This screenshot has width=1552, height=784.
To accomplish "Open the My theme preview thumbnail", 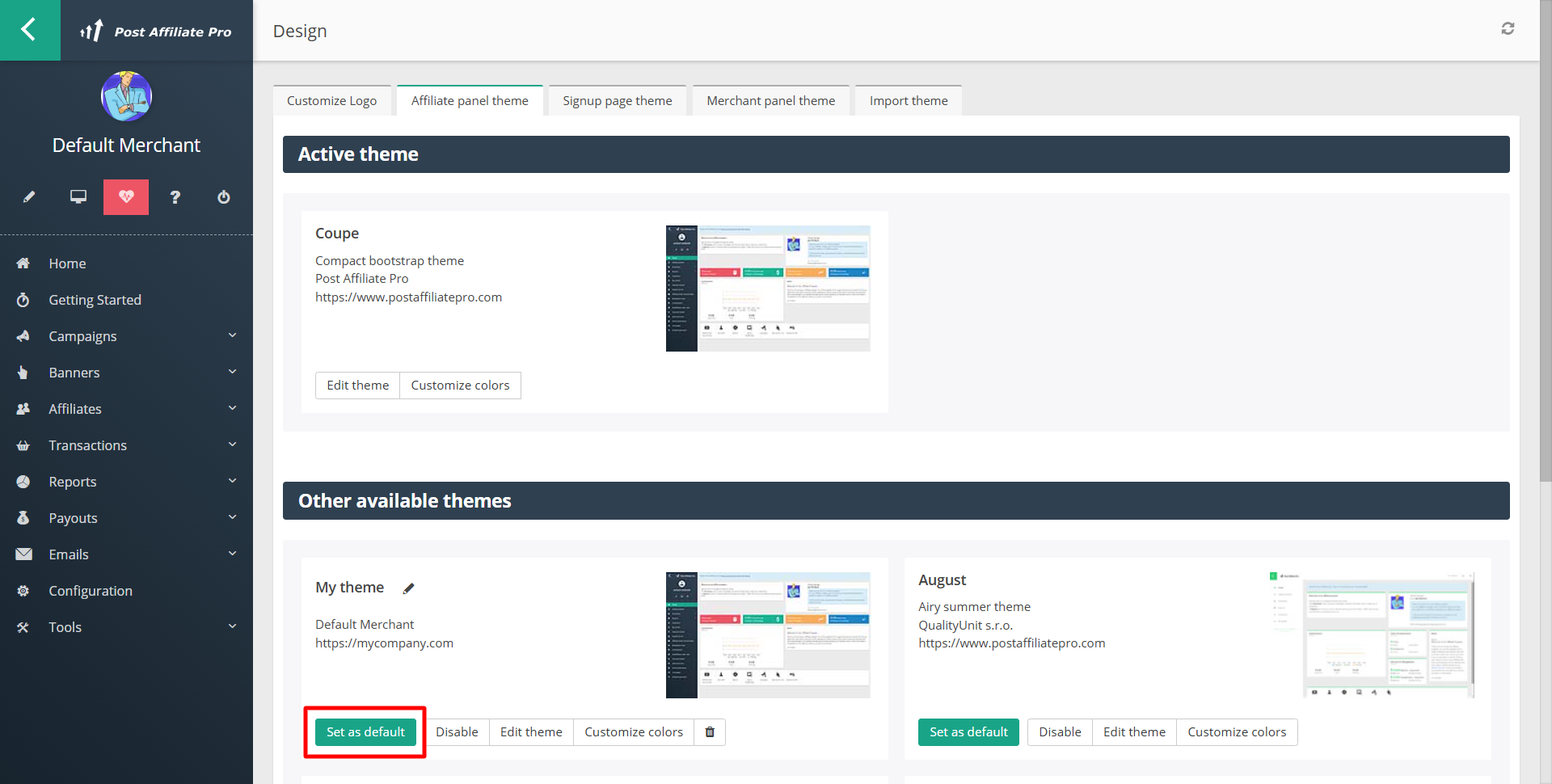I will point(768,635).
